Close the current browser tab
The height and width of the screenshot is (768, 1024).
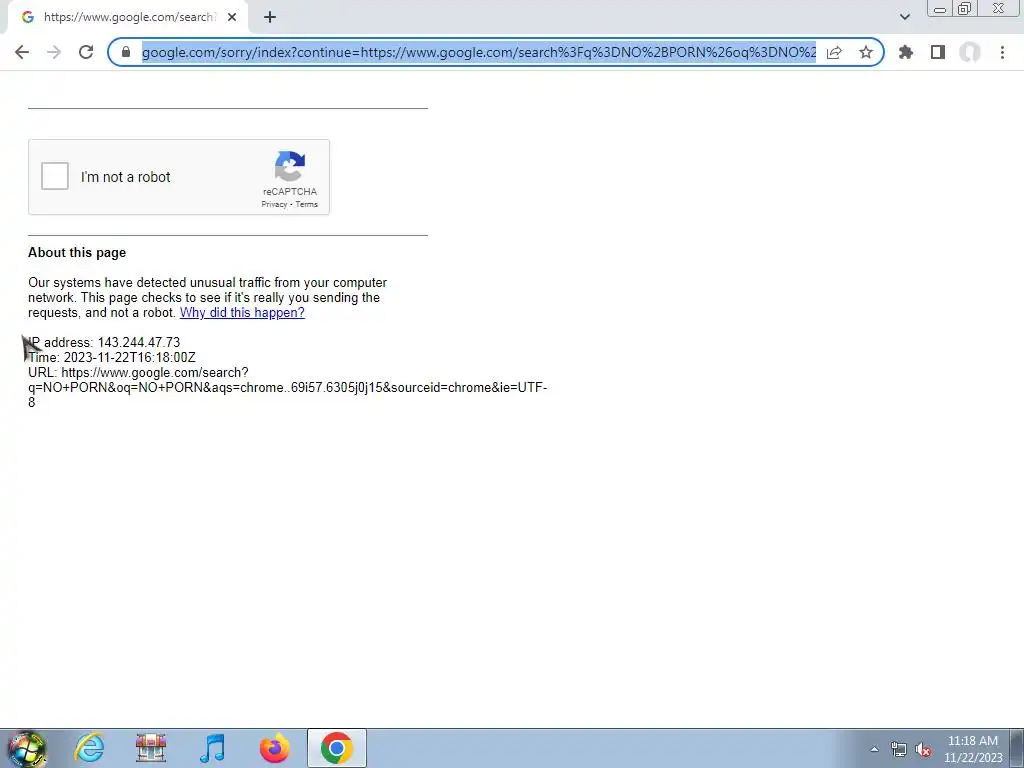[x=232, y=17]
